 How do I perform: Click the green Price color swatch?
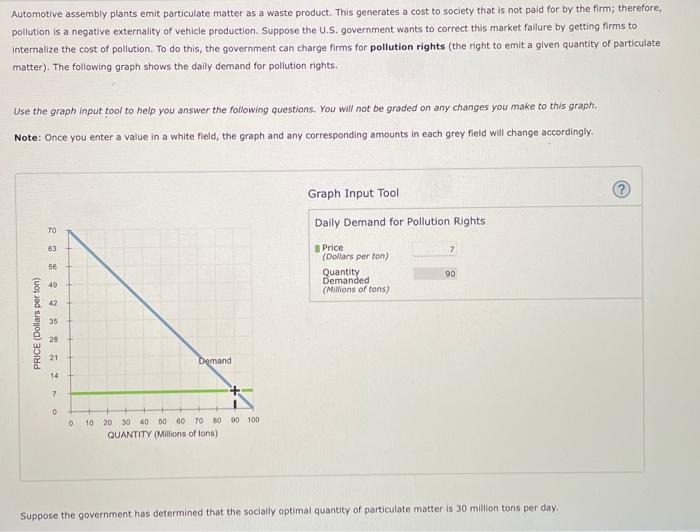point(317,248)
